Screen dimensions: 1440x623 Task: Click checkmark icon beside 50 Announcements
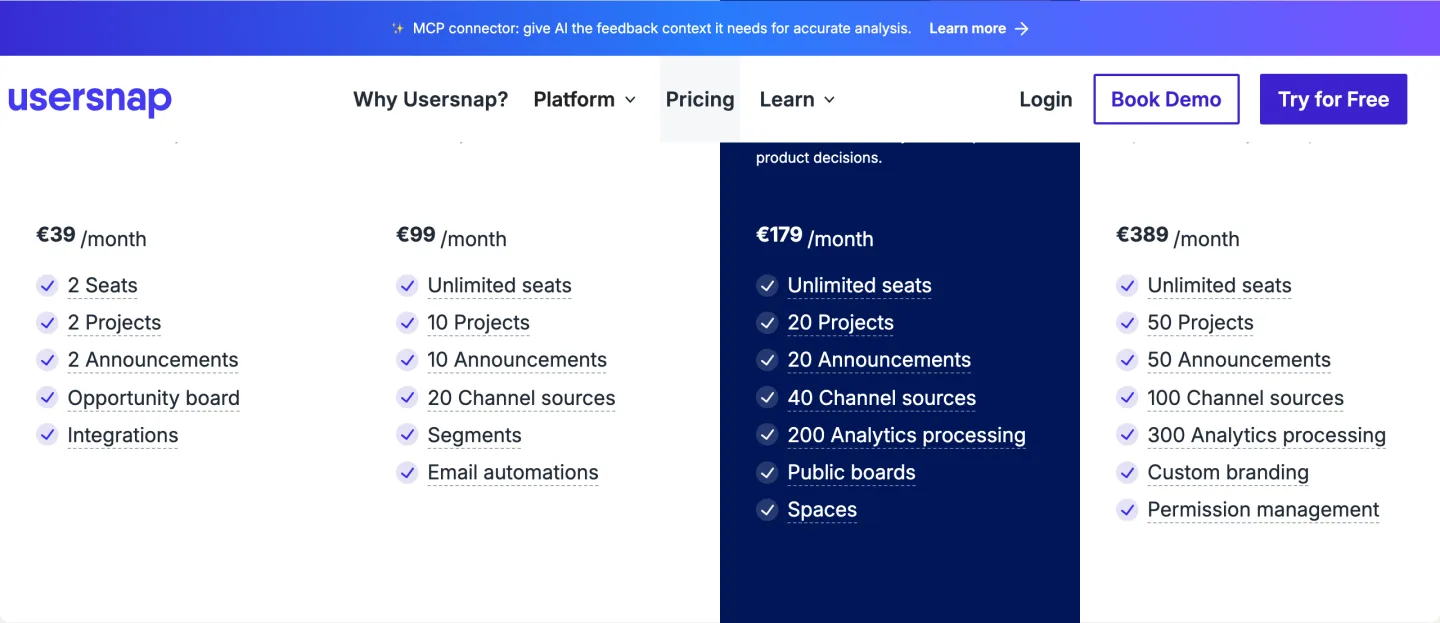click(x=1127, y=360)
